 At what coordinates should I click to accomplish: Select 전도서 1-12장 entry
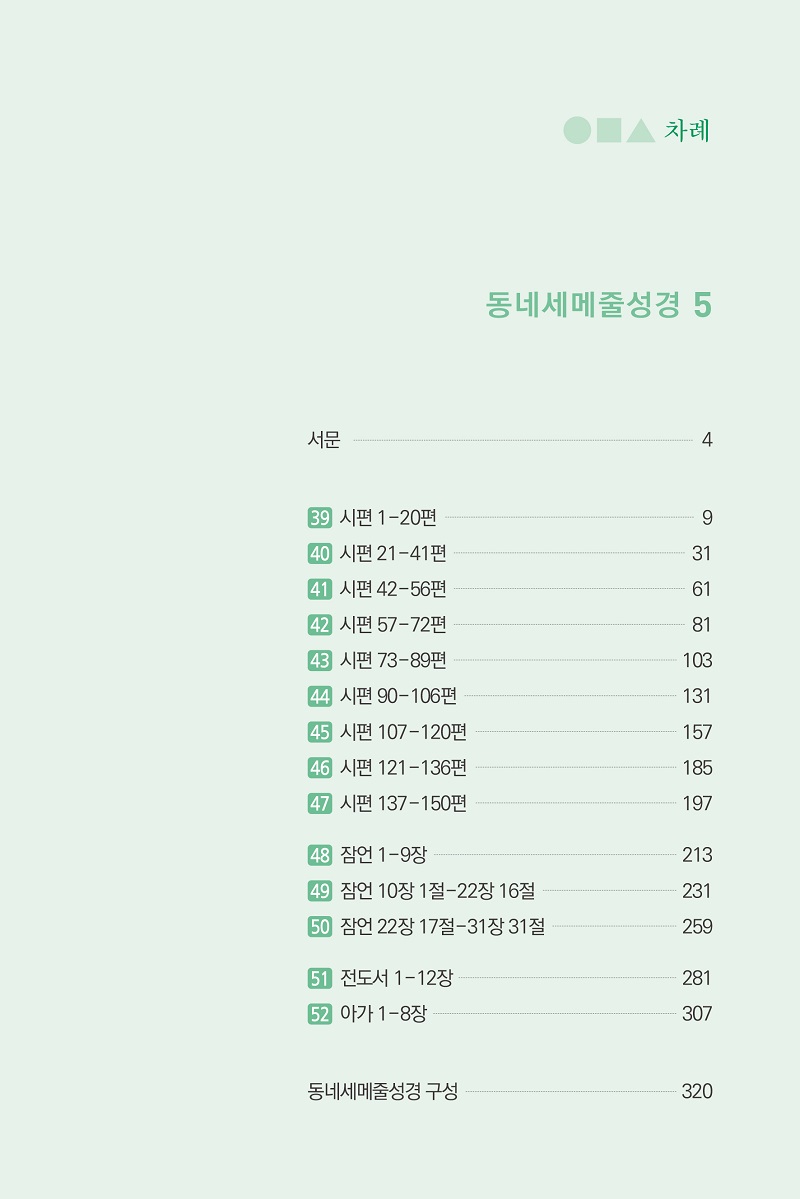(x=509, y=978)
